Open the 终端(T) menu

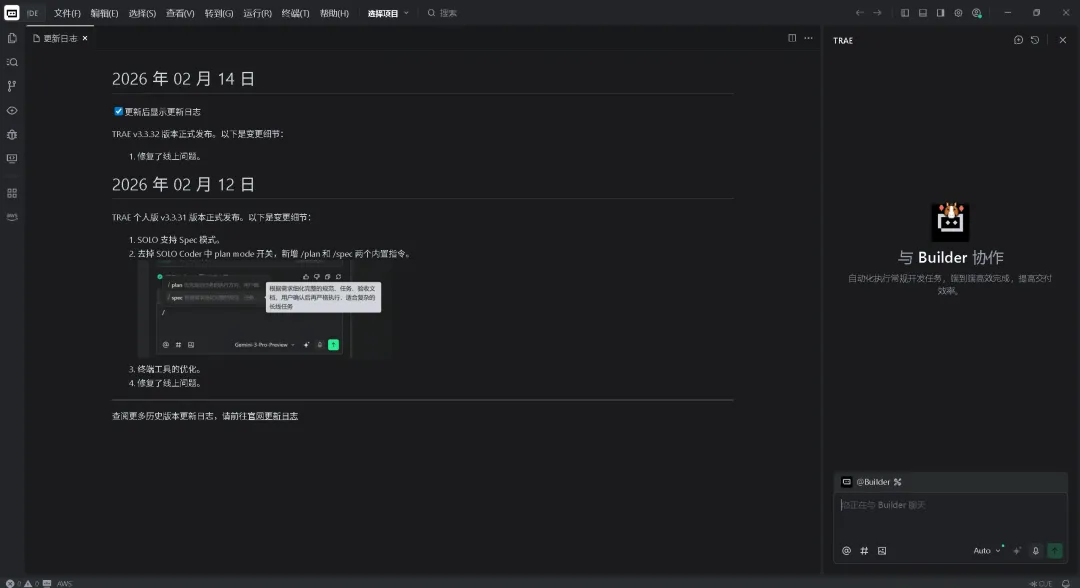295,13
